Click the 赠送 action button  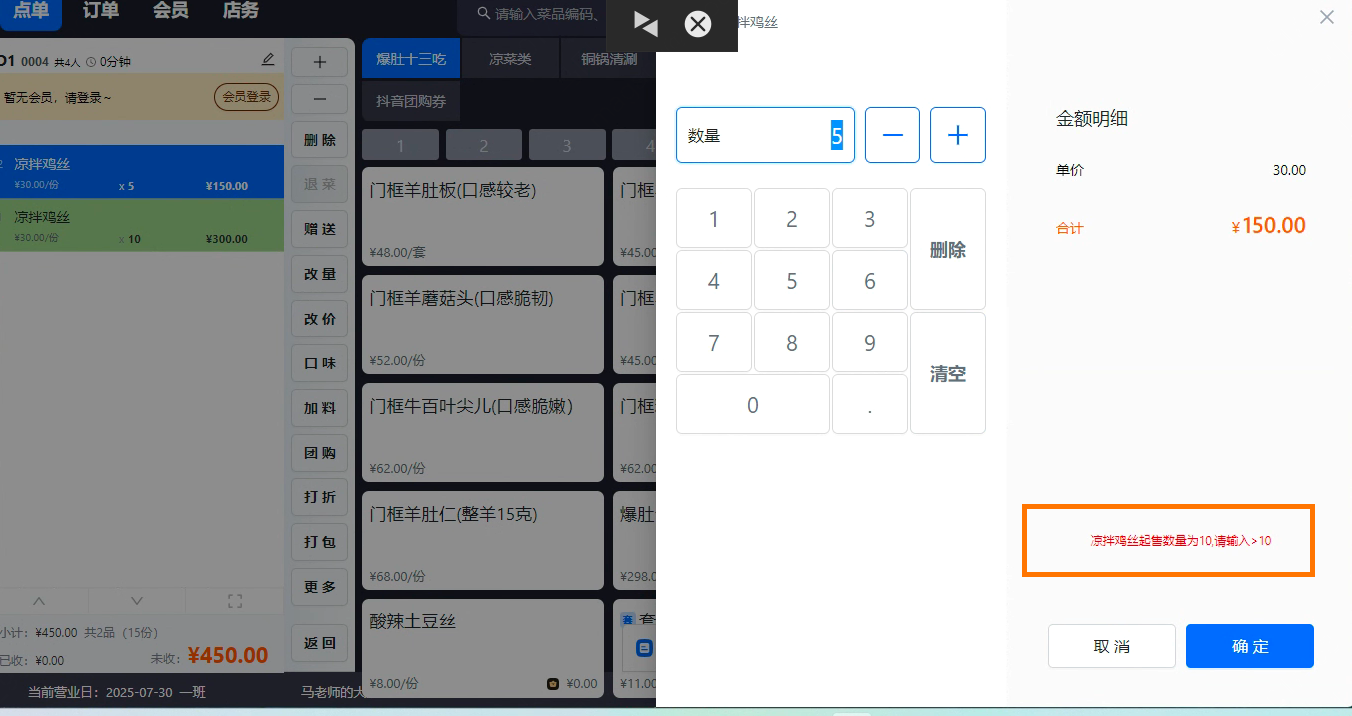click(x=320, y=229)
